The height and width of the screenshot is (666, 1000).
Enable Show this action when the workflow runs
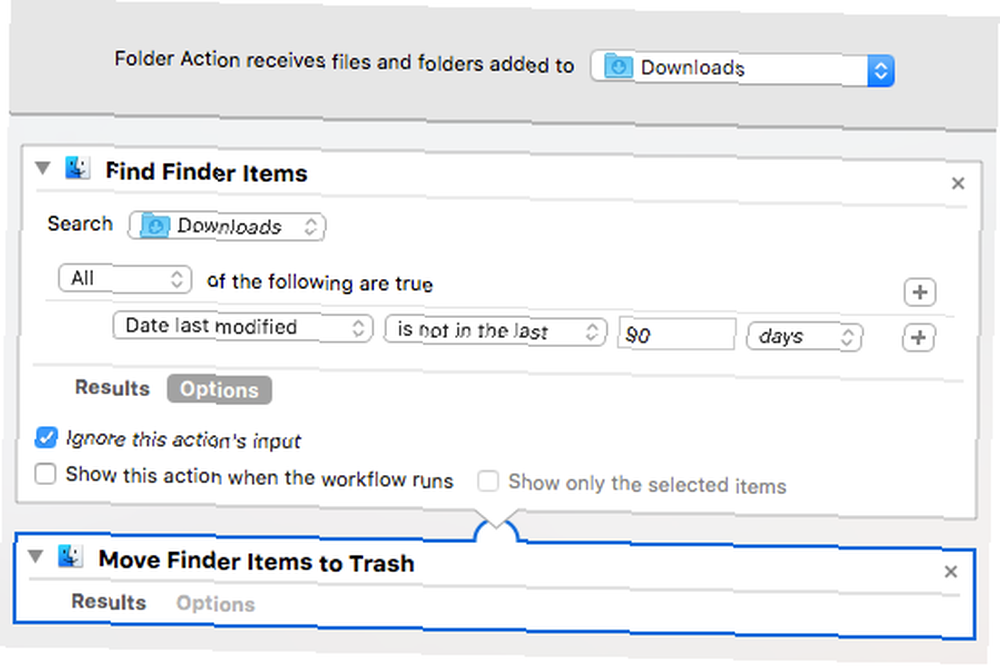45,473
